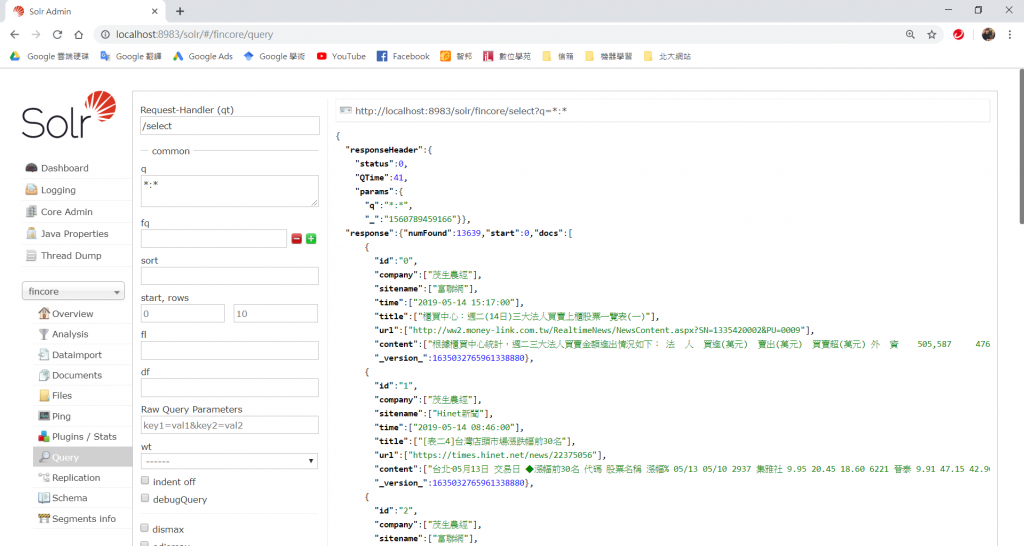This screenshot has width=1024, height=546.
Task: Click the rows value field
Action: click(276, 313)
